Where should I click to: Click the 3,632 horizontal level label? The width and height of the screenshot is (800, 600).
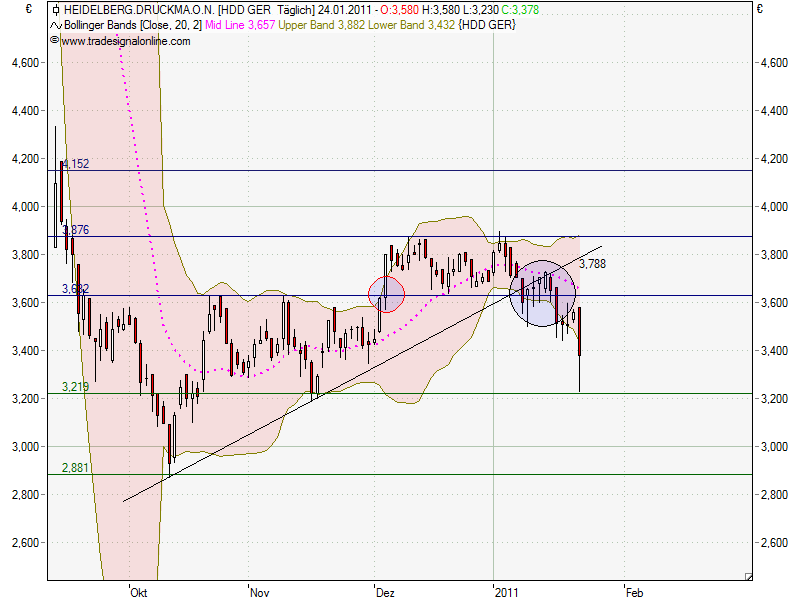[76, 289]
